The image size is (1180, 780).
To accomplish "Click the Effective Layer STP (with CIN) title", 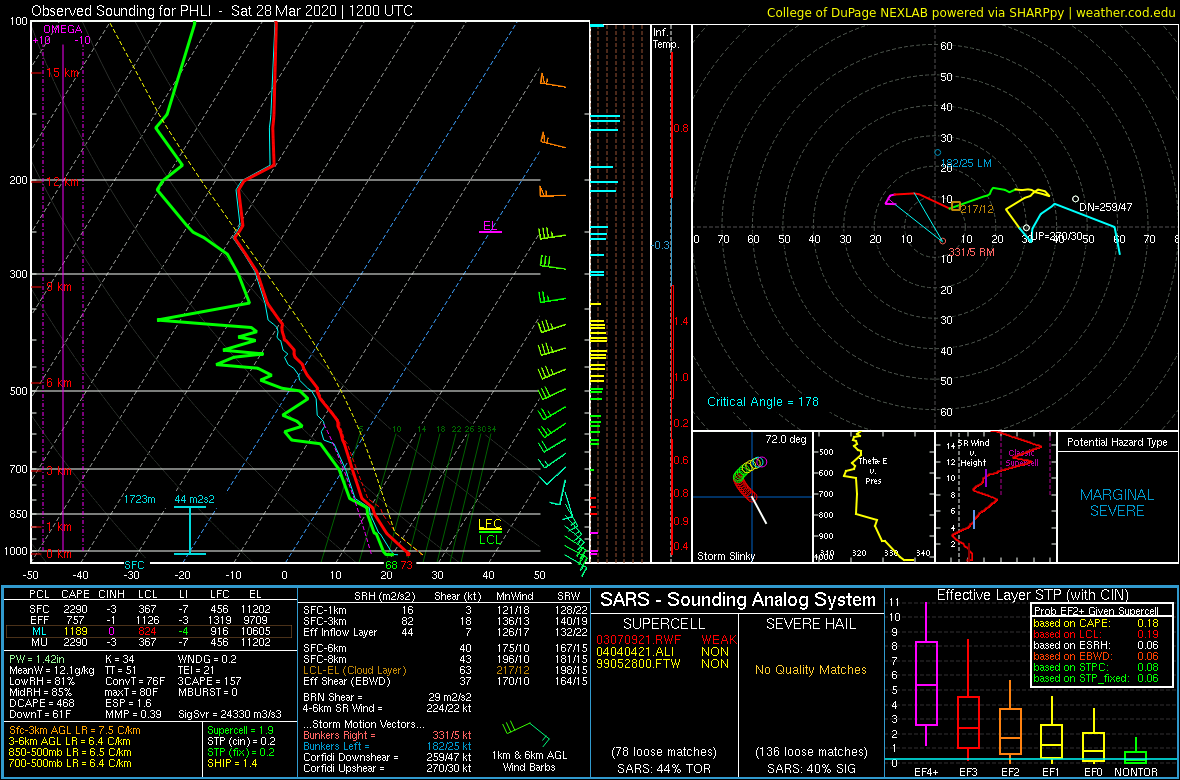I will (x=1032, y=595).
